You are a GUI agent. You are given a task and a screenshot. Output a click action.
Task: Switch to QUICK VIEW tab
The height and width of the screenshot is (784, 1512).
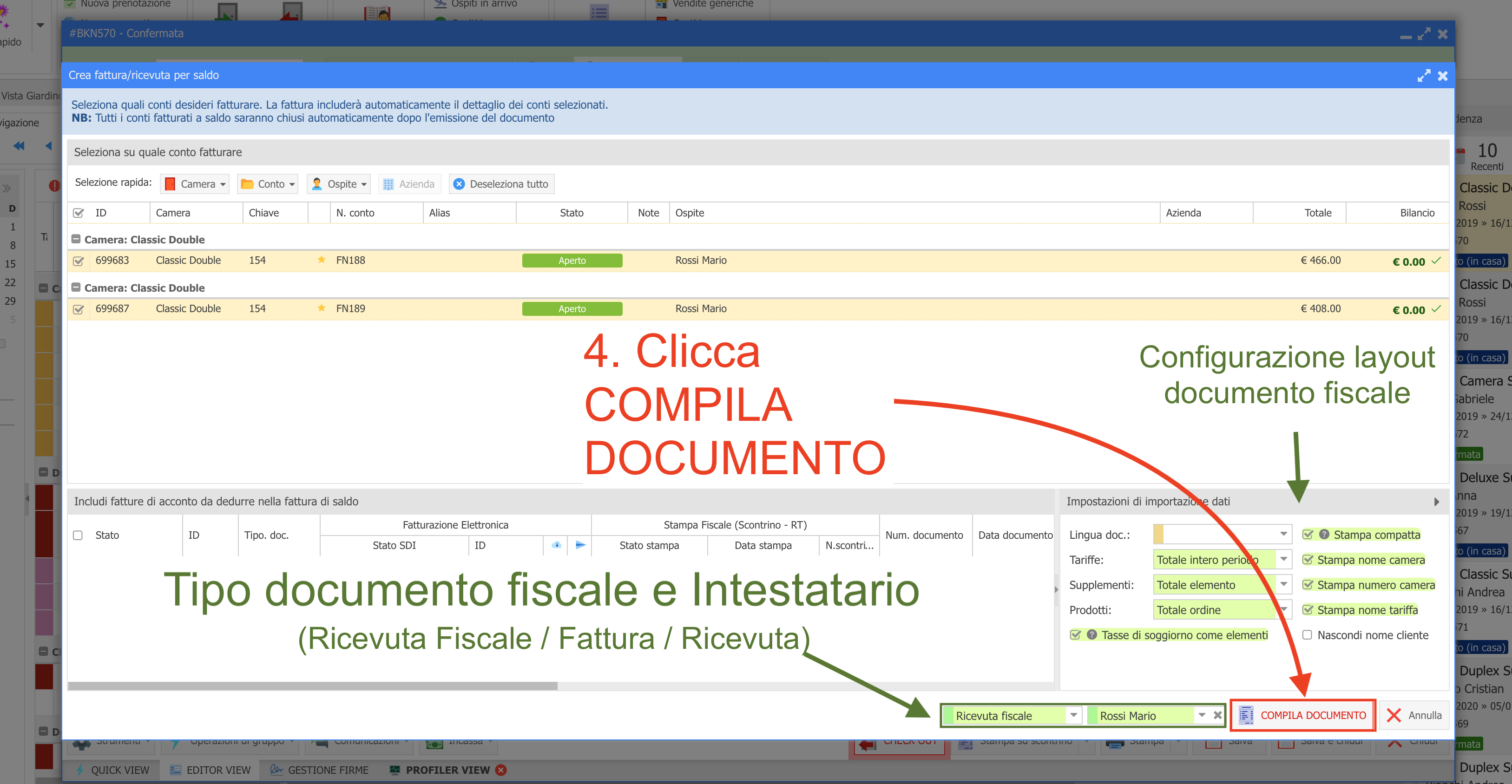pos(112,771)
